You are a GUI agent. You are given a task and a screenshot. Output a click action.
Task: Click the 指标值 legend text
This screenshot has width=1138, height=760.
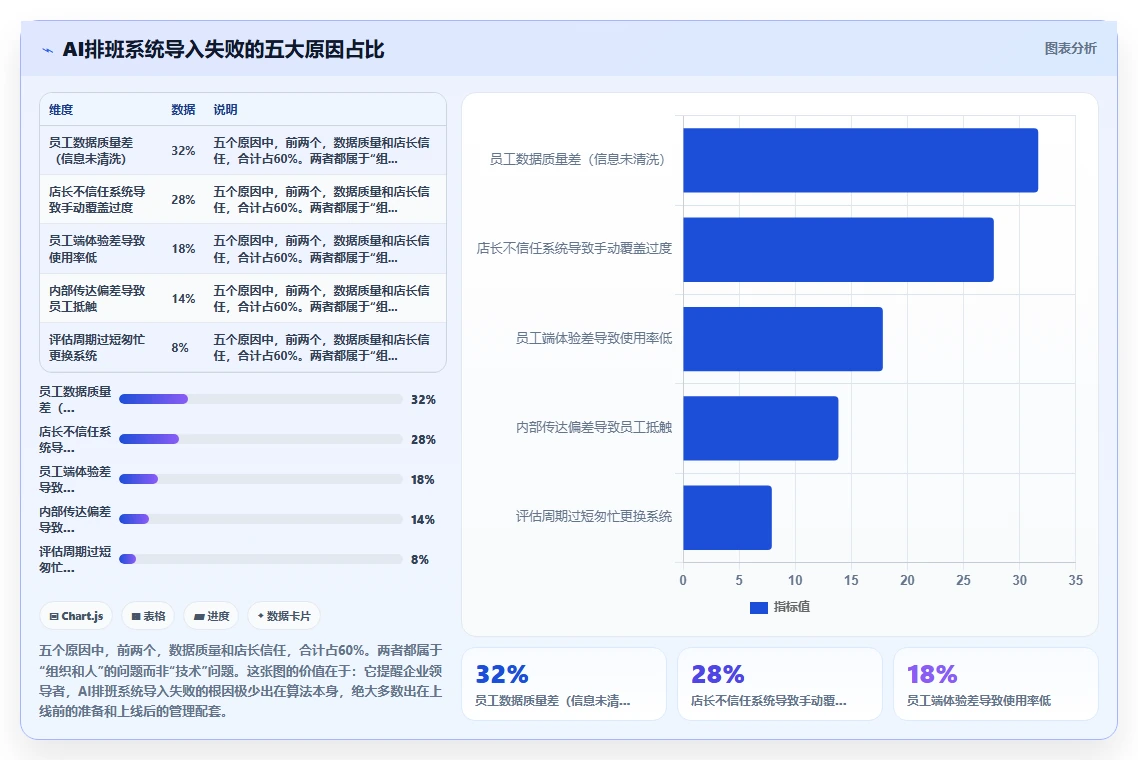click(x=792, y=607)
